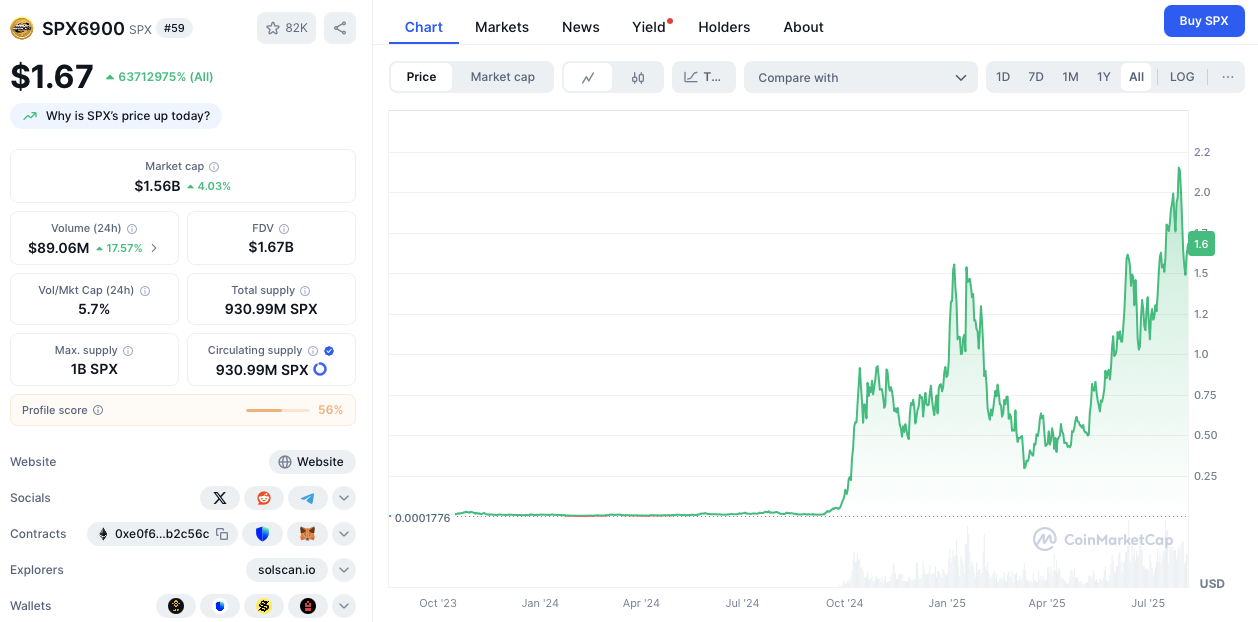Show Circulating supply info icon
1258x622 pixels.
click(313, 351)
